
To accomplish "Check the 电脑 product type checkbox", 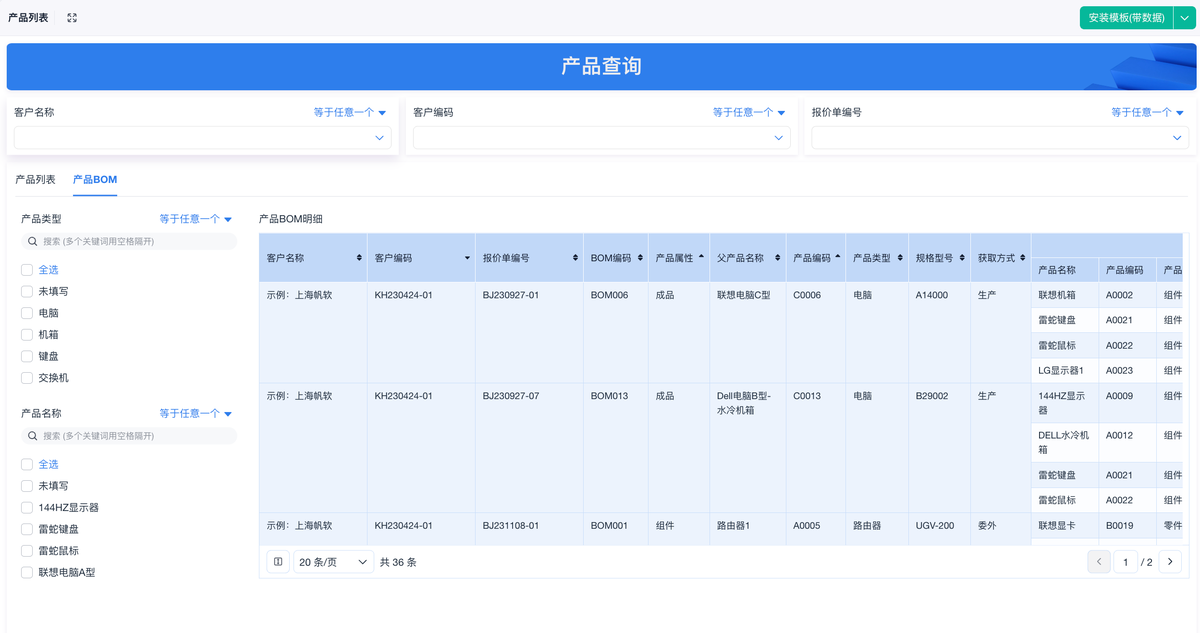I will 27,313.
